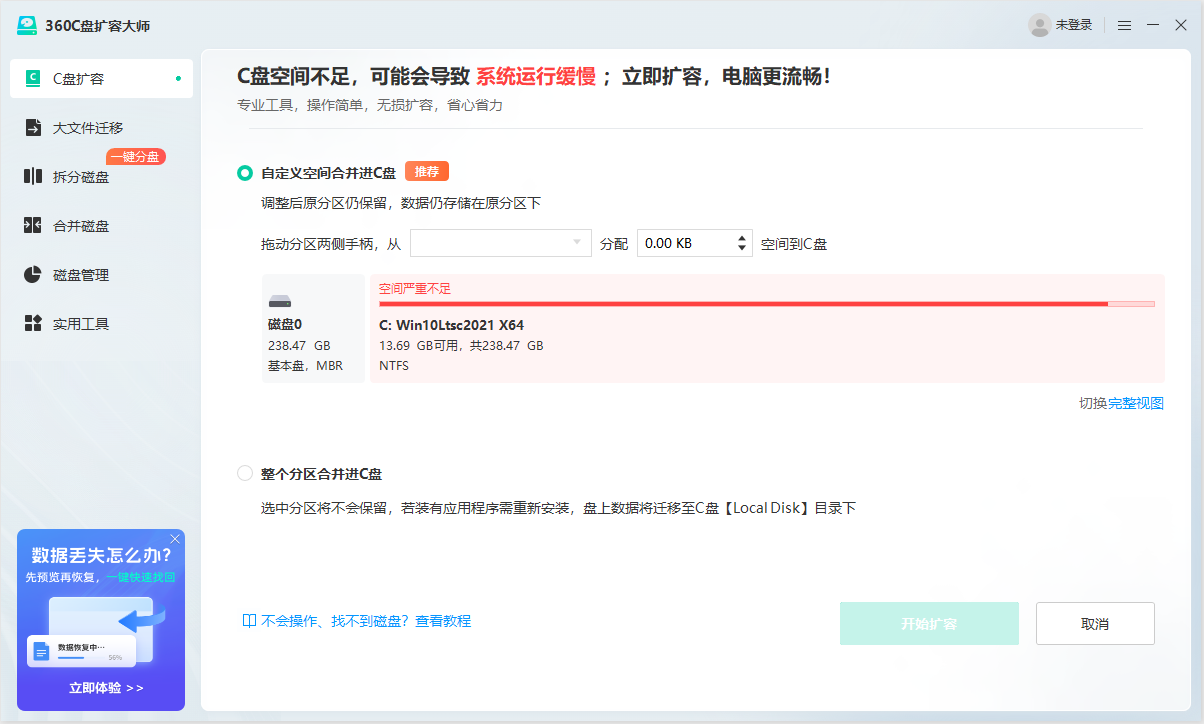Image resolution: width=1204 pixels, height=724 pixels.
Task: Click the 一键分盘 badge toggle
Action: (x=137, y=156)
